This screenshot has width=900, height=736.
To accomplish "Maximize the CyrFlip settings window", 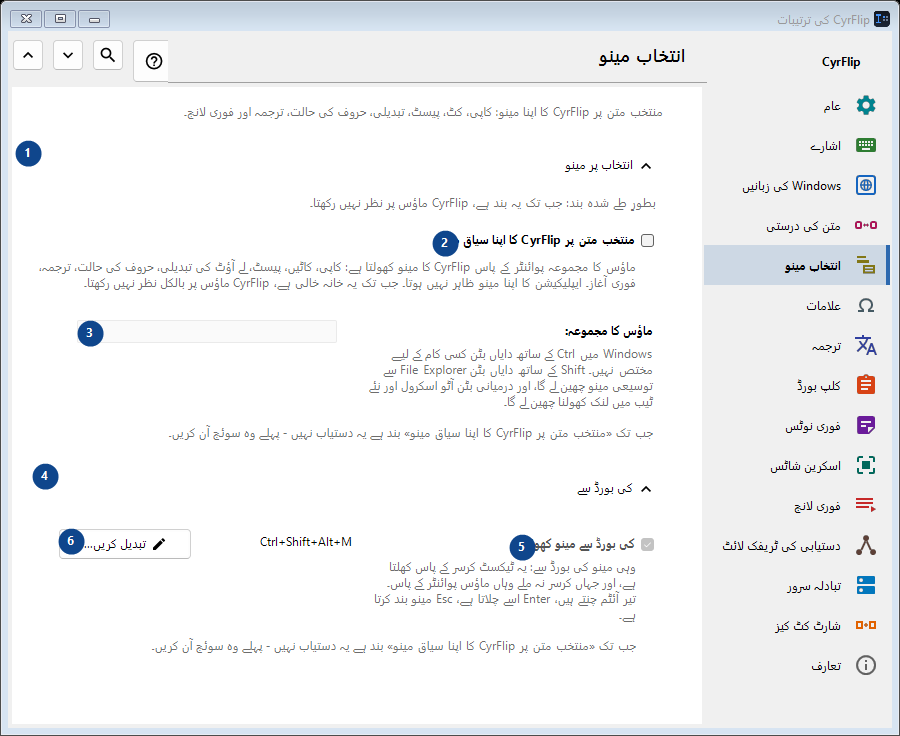I will pos(60,19).
